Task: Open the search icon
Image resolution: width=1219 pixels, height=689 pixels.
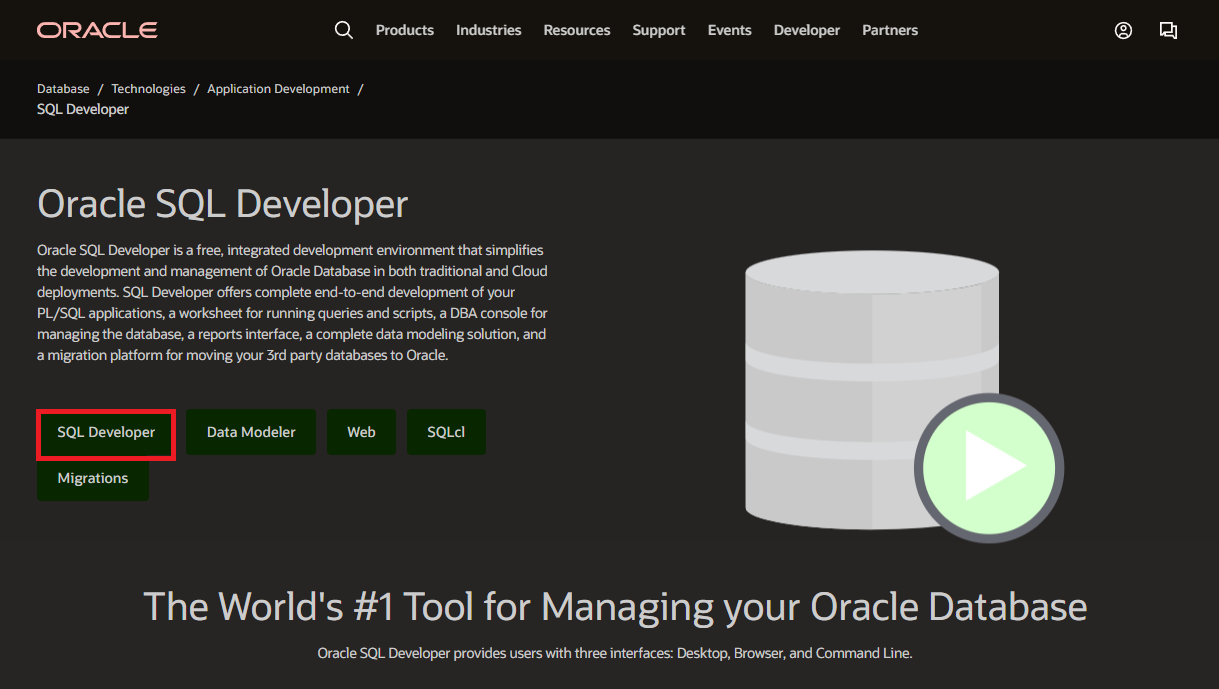Action: (343, 30)
